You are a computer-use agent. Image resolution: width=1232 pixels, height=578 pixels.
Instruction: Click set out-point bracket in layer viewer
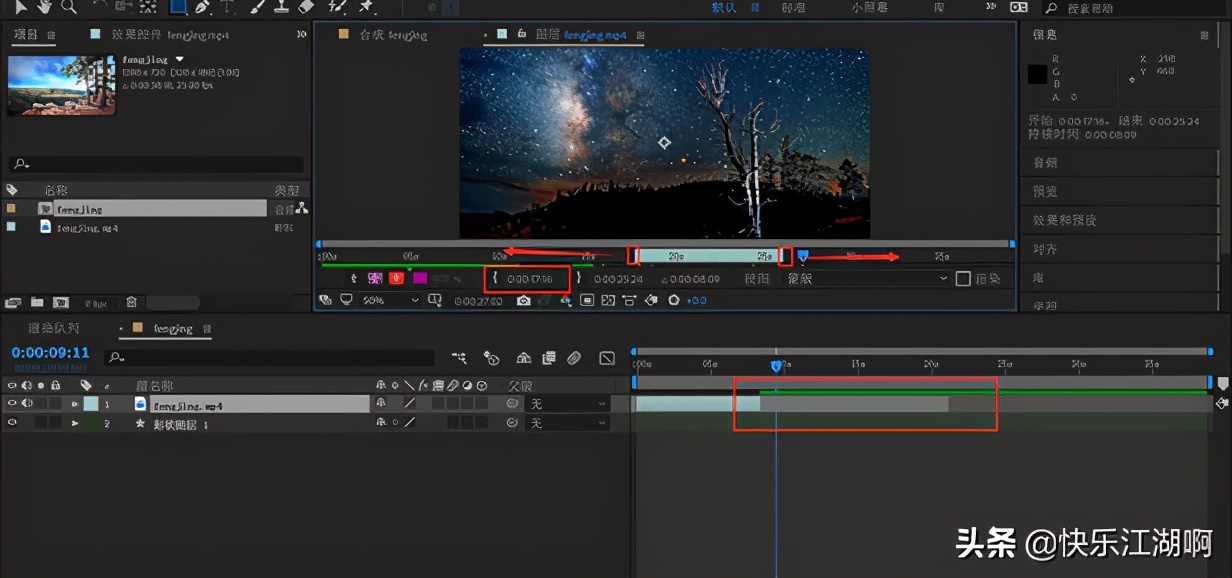pyautogui.click(x=578, y=279)
